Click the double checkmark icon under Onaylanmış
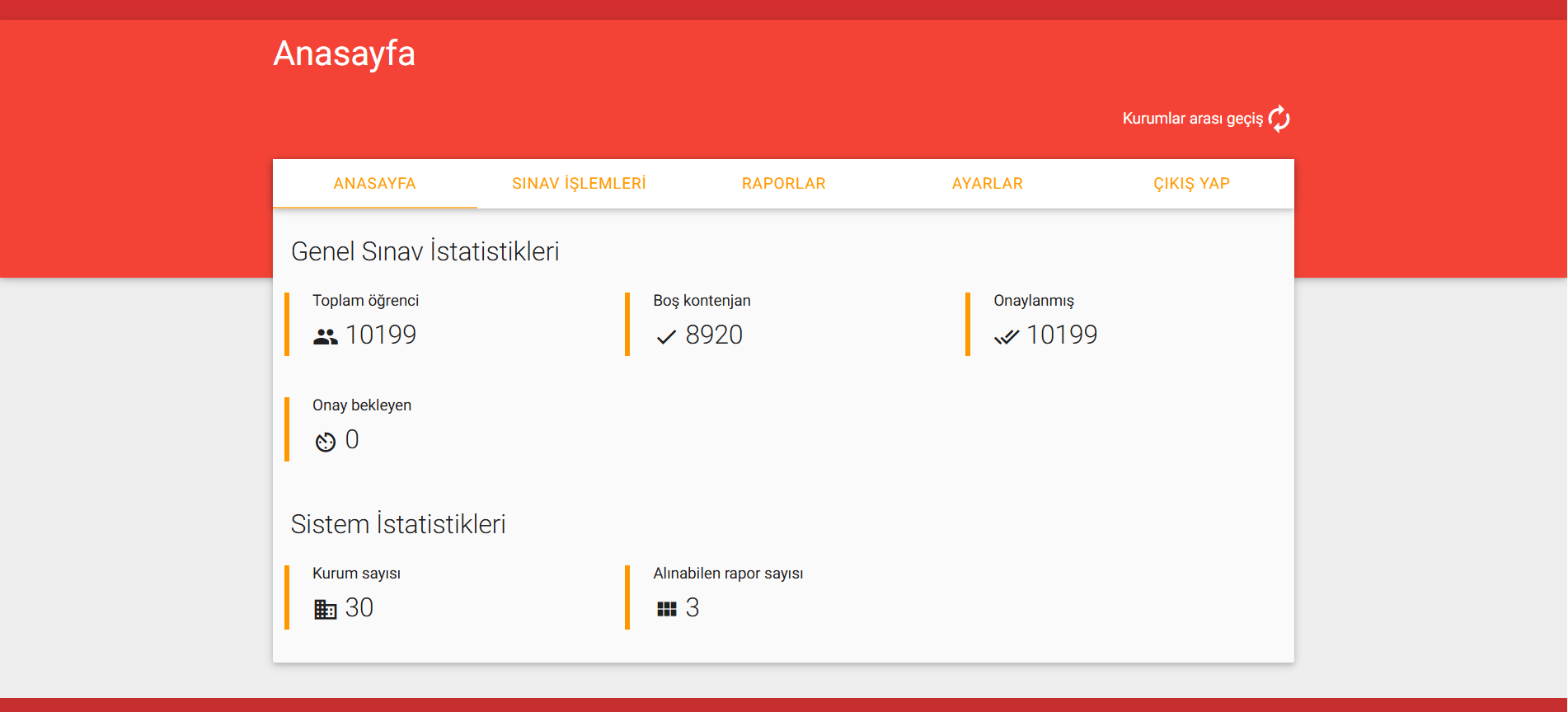The width and height of the screenshot is (1568, 712). coord(1007,336)
